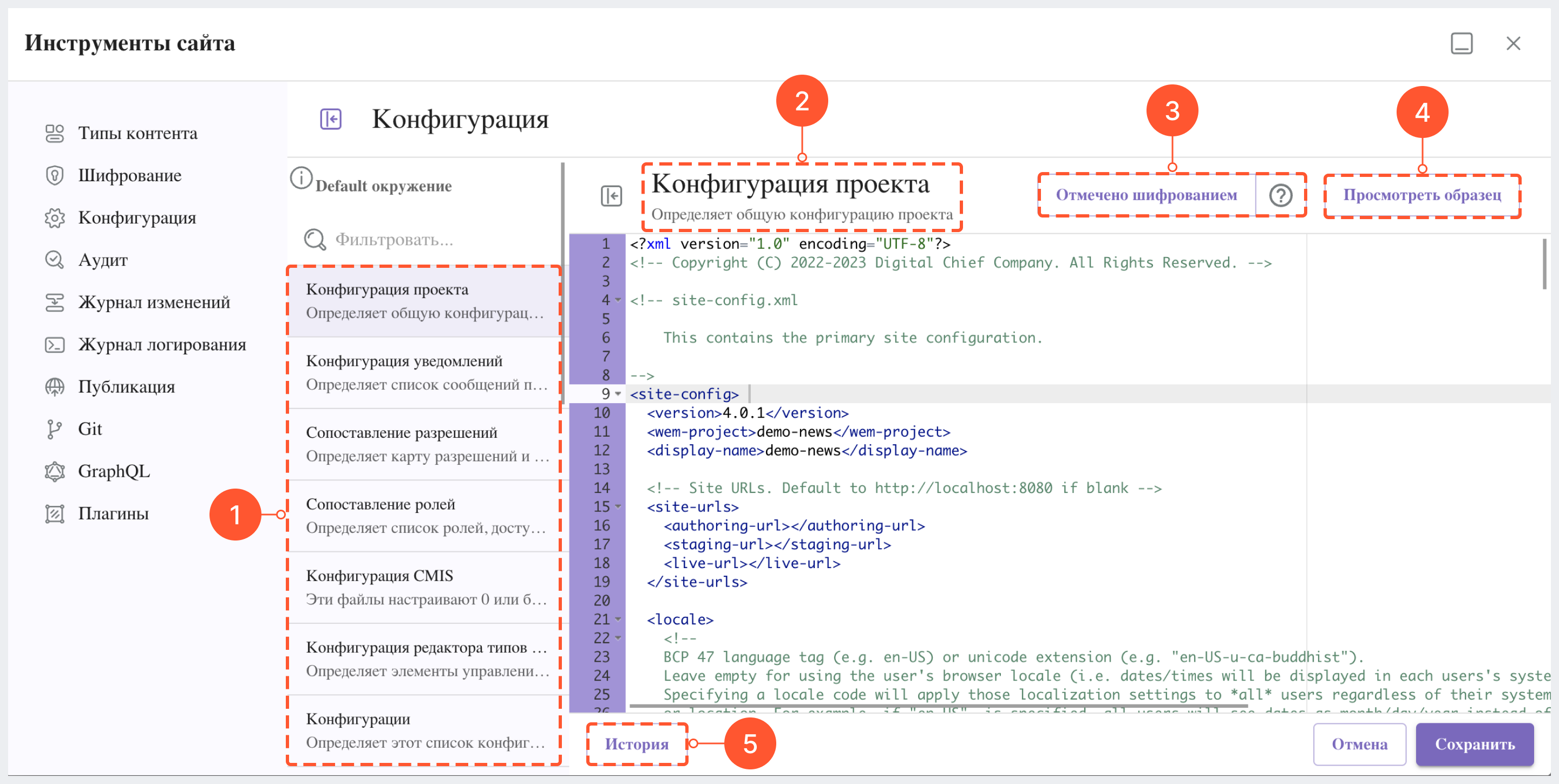Fold the comment at line 4
The image size is (1559, 784).
618,300
